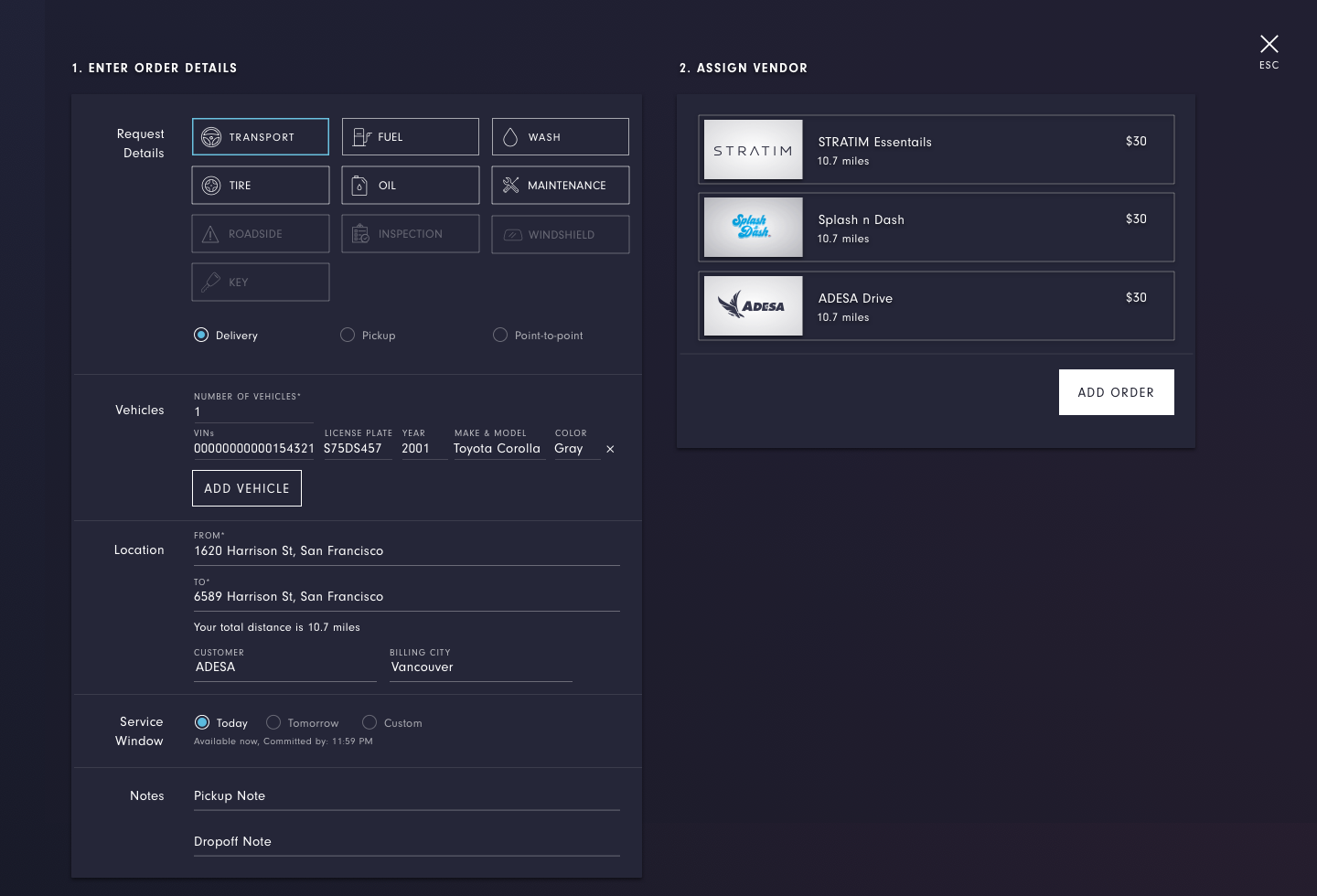The width and height of the screenshot is (1317, 896).
Task: Select the Pickup radio option
Action: 348,335
